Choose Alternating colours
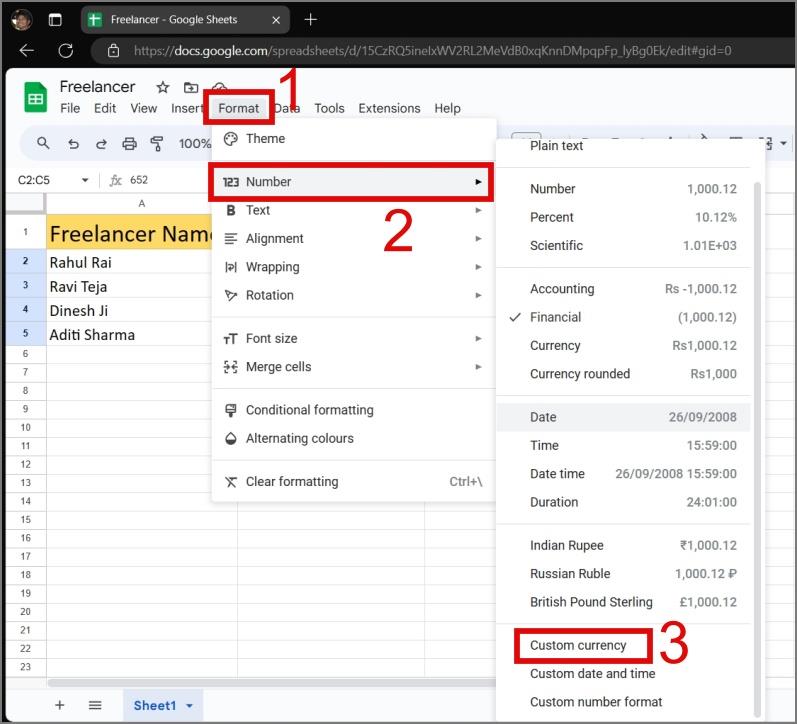This screenshot has height=724, width=797. 354,438
